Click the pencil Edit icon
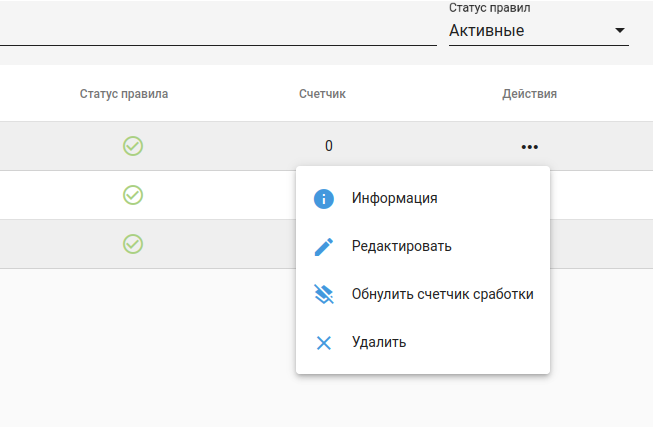Image resolution: width=653 pixels, height=427 pixels. pyautogui.click(x=323, y=246)
